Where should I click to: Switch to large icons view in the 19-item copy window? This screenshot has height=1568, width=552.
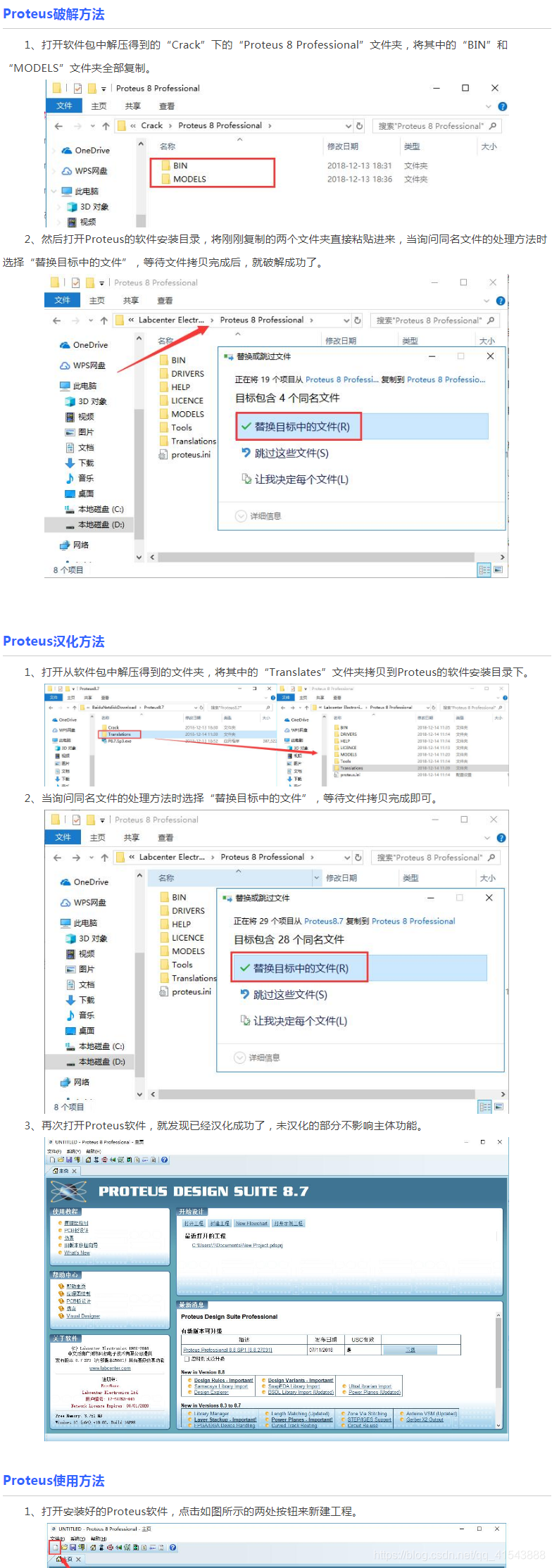(498, 570)
